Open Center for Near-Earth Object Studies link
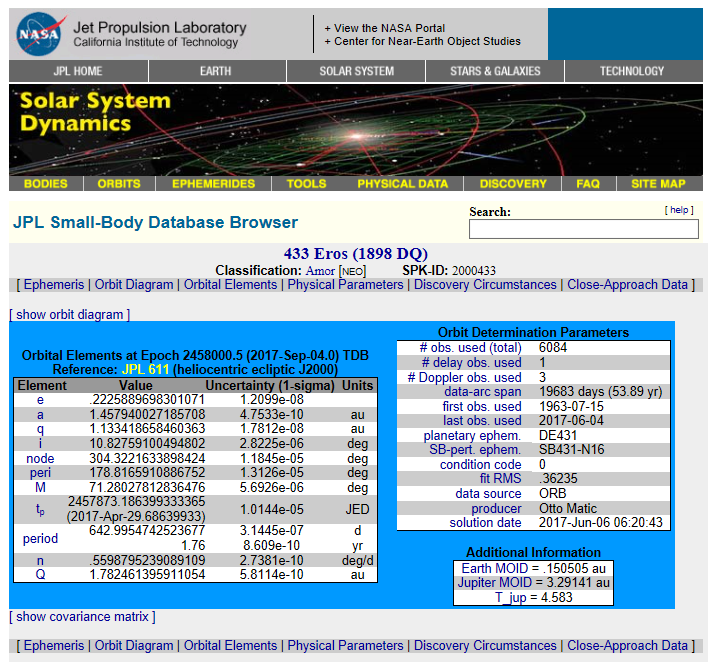This screenshot has height=662, width=708. (x=423, y=41)
